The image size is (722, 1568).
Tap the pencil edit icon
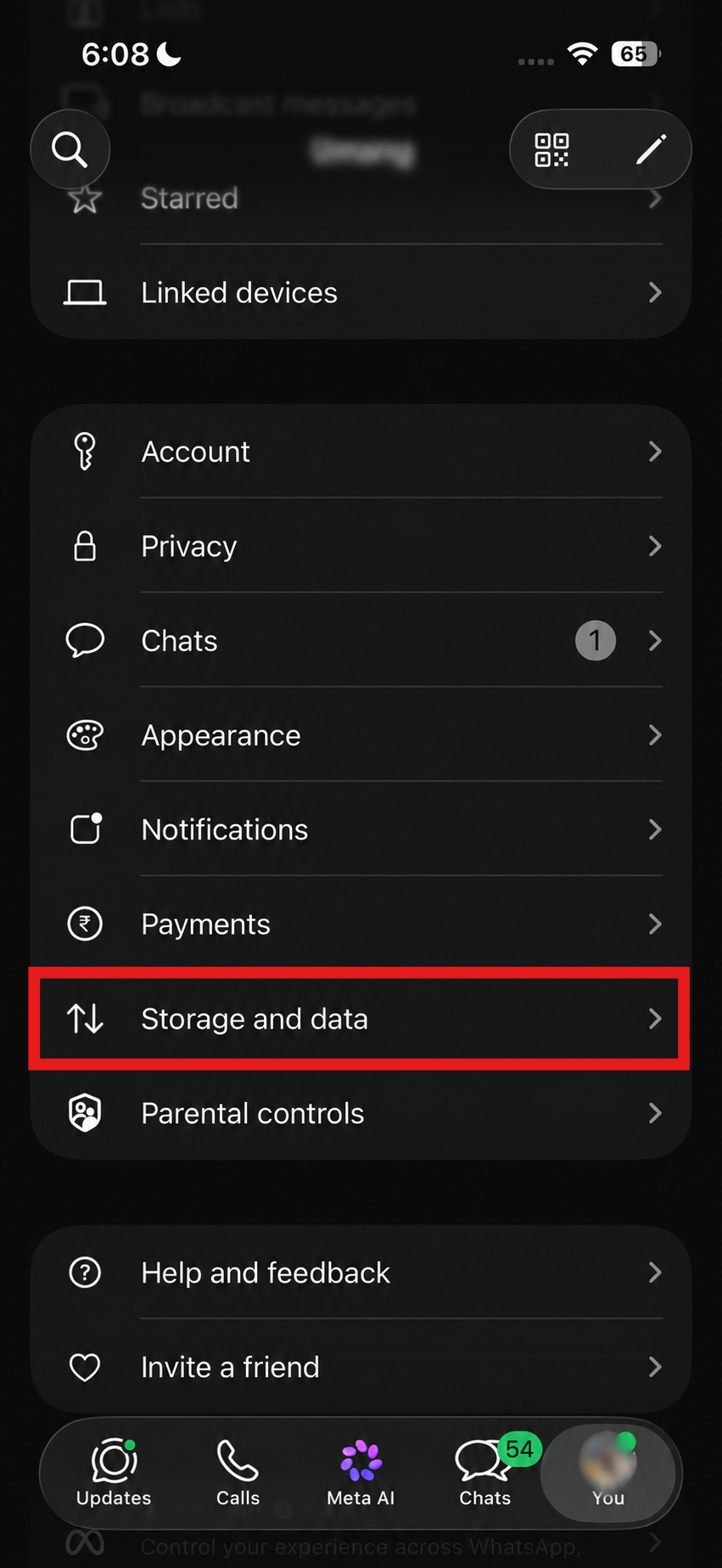click(x=651, y=150)
